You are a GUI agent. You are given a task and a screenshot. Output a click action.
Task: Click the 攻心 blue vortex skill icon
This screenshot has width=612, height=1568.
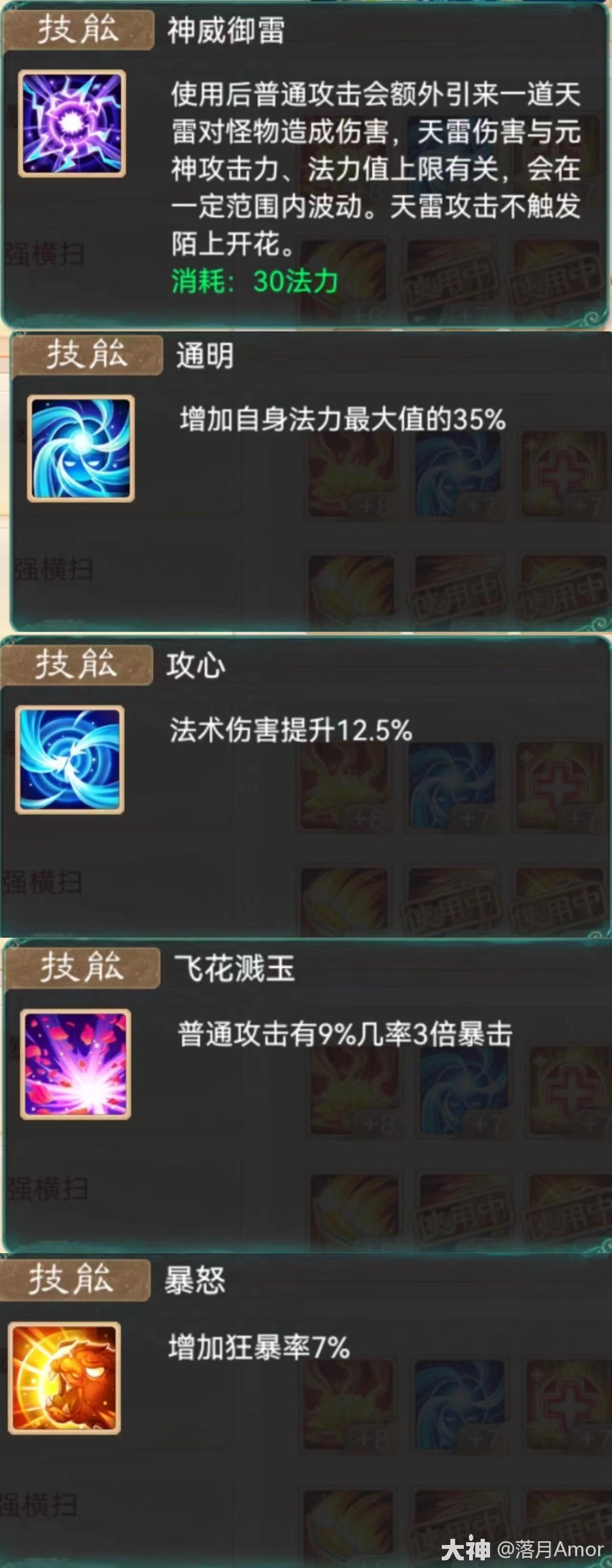pyautogui.click(x=70, y=759)
